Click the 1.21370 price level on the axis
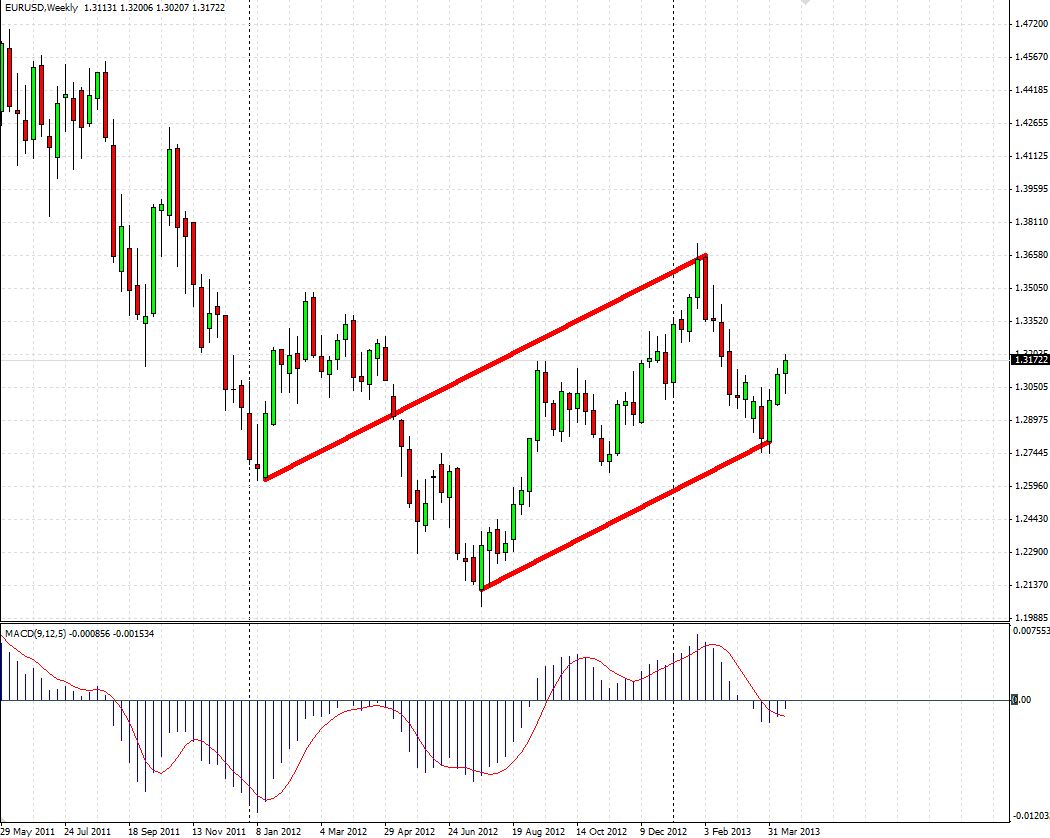This screenshot has height=838, width=1050. pyautogui.click(x=1031, y=585)
